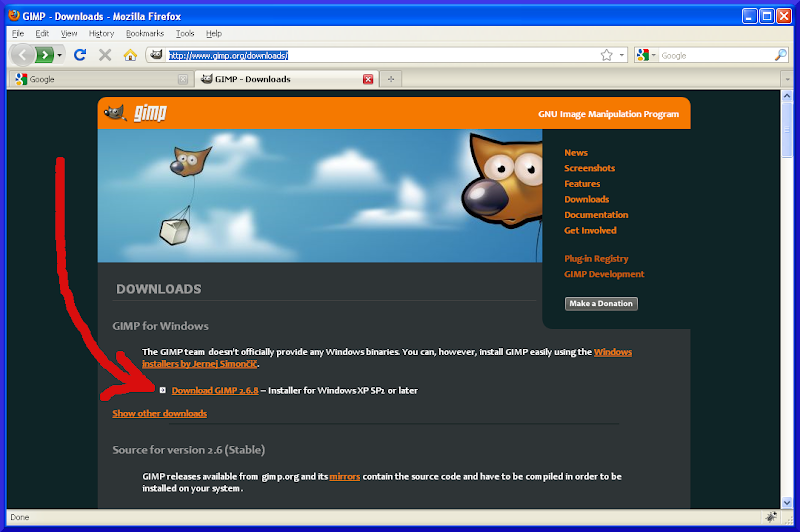Click the gimp logo in orange header

click(136, 113)
